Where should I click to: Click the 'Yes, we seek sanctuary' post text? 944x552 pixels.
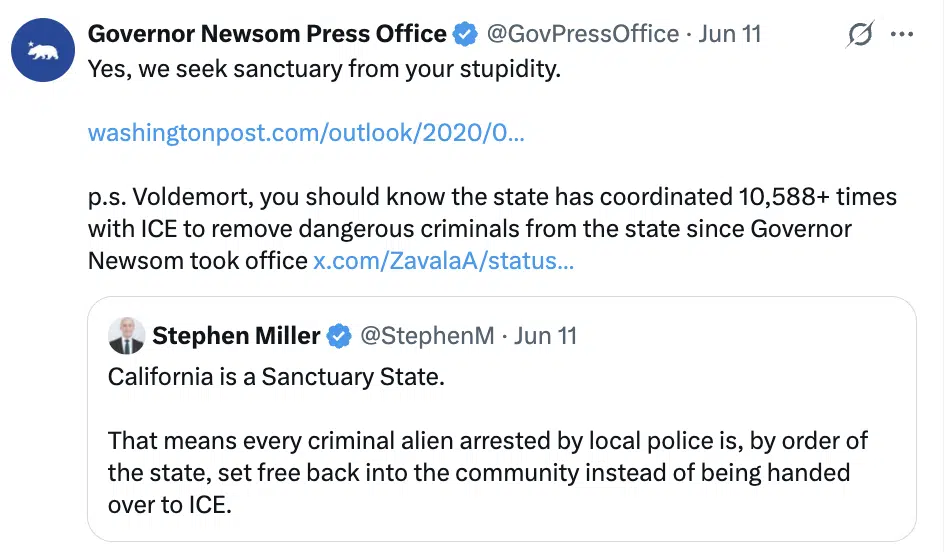coord(324,69)
